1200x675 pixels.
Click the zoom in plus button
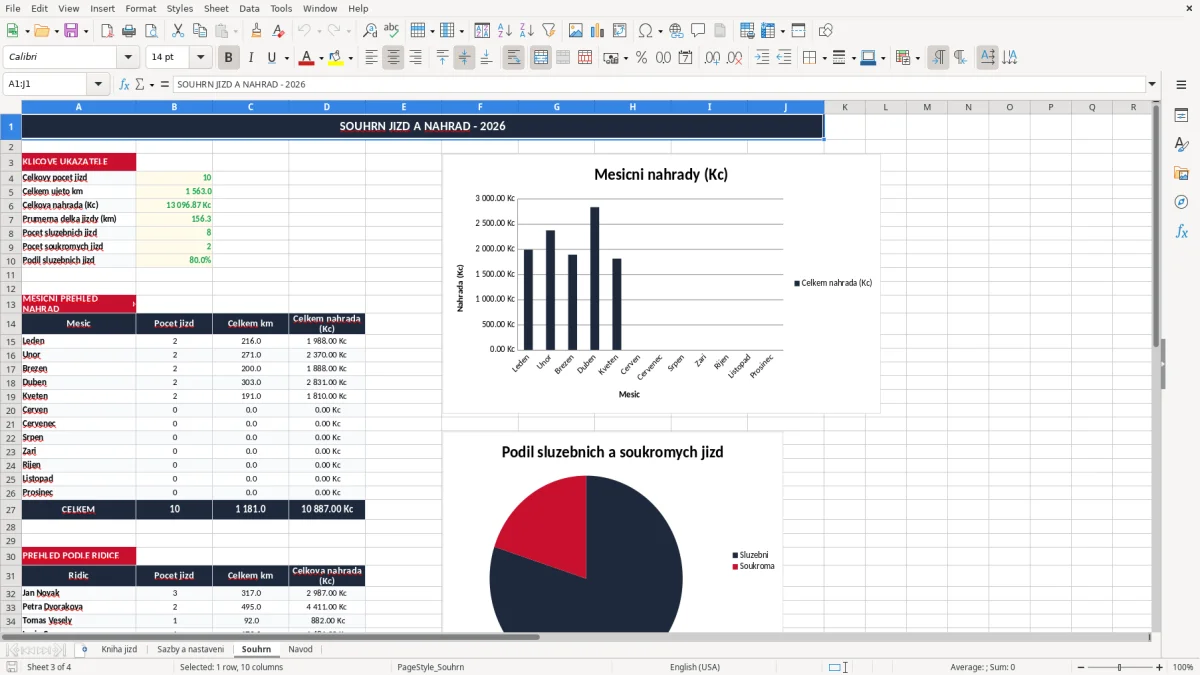pos(1160,667)
